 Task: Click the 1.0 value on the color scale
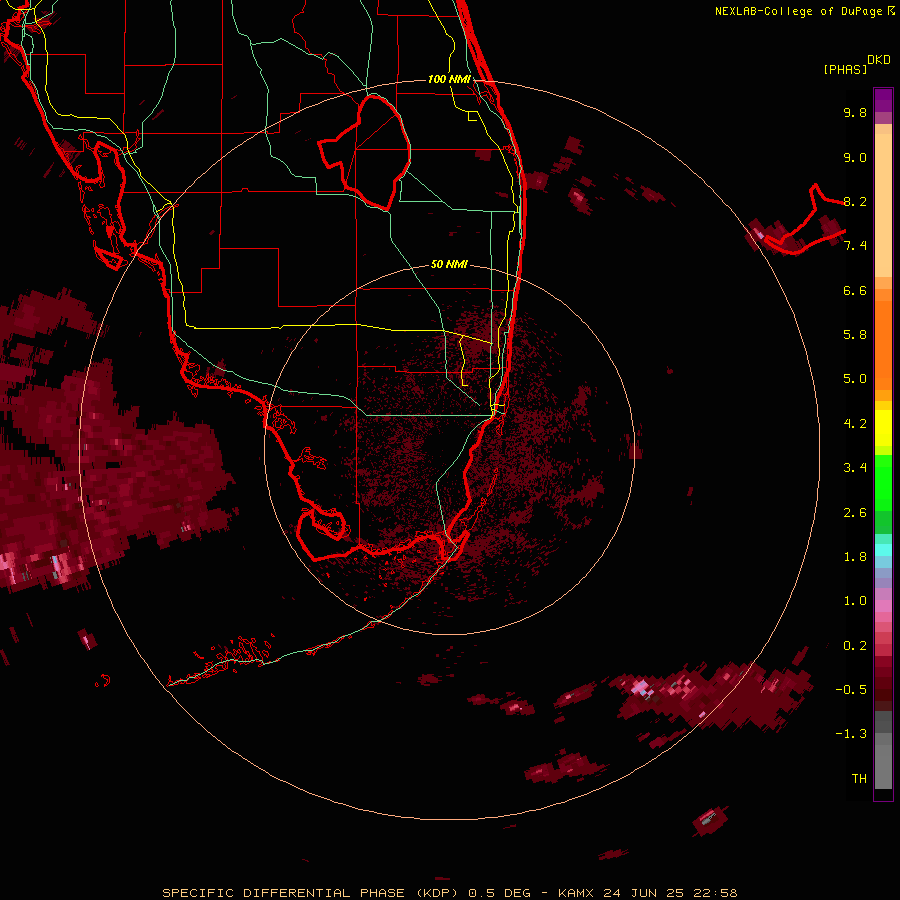pyautogui.click(x=855, y=601)
